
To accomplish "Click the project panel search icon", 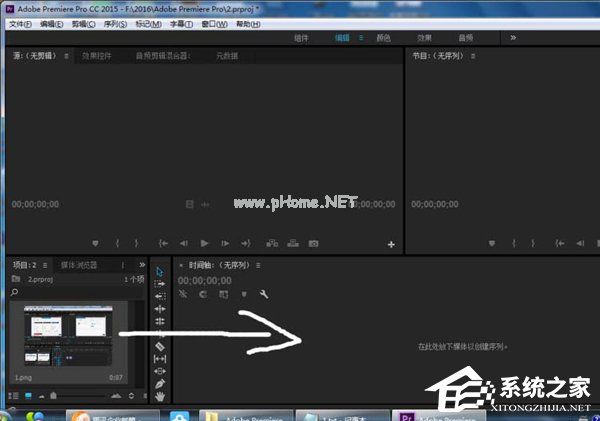I will (15, 292).
